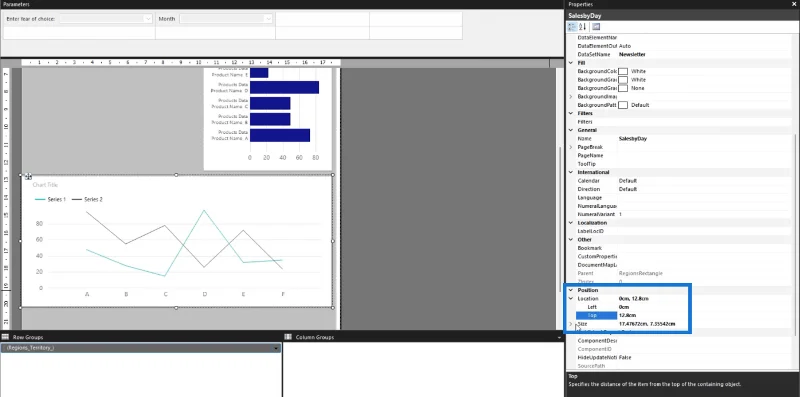Click the BackgroundGradientEndColor White swatch
This screenshot has width=800, height=397.
pos(623,80)
